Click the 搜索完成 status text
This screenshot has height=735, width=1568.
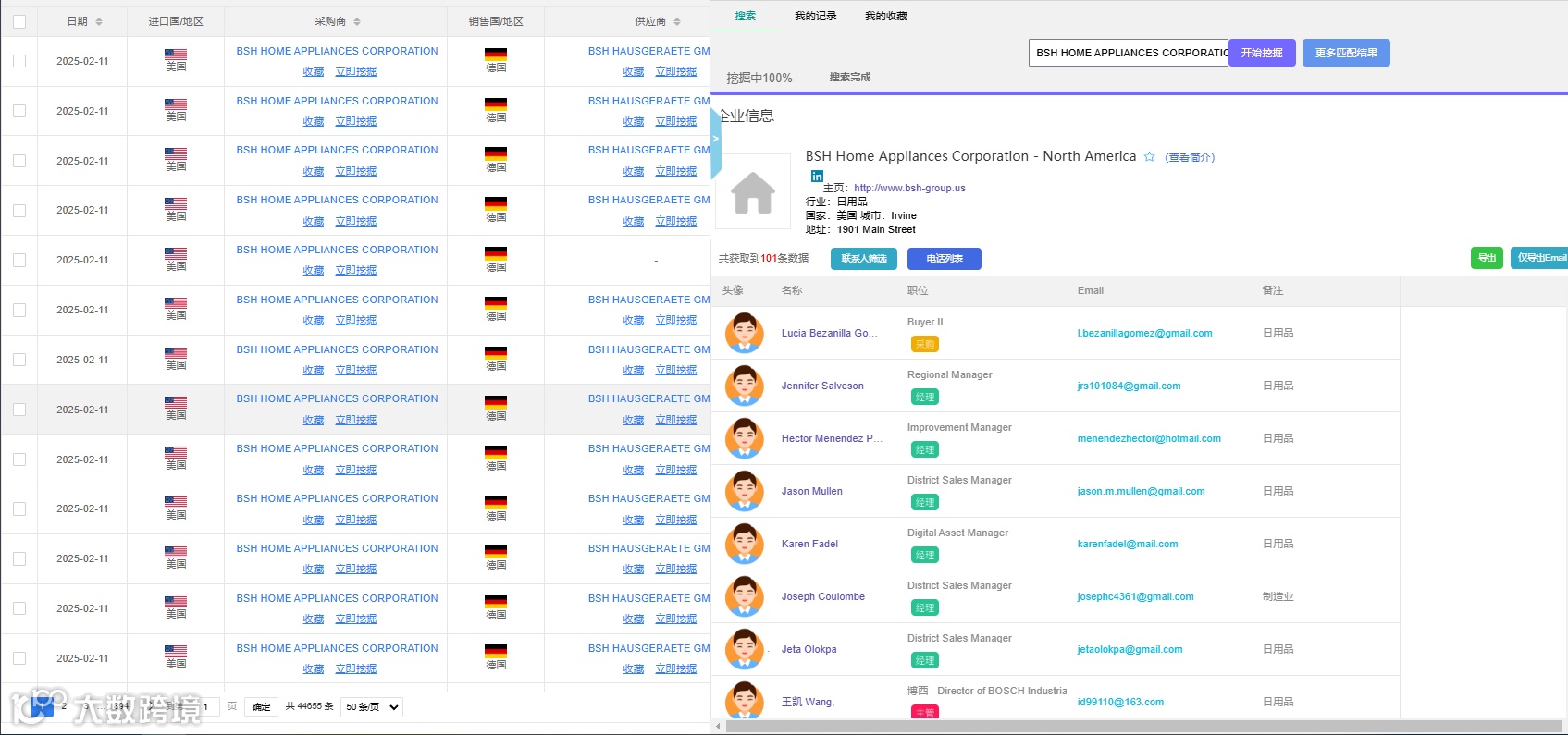(x=850, y=77)
